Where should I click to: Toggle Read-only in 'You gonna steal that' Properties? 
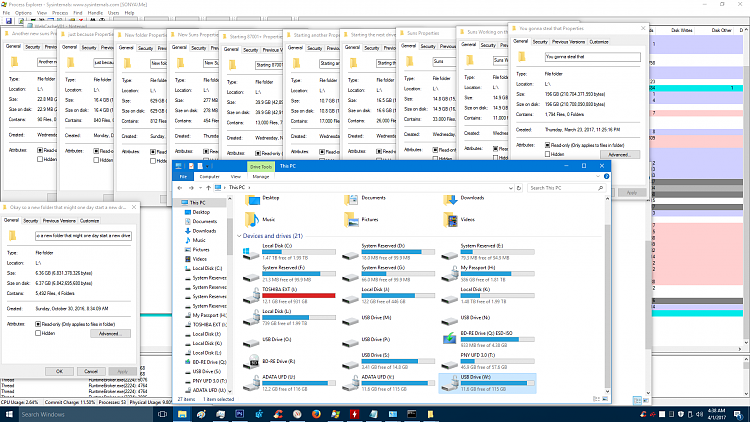coord(547,145)
